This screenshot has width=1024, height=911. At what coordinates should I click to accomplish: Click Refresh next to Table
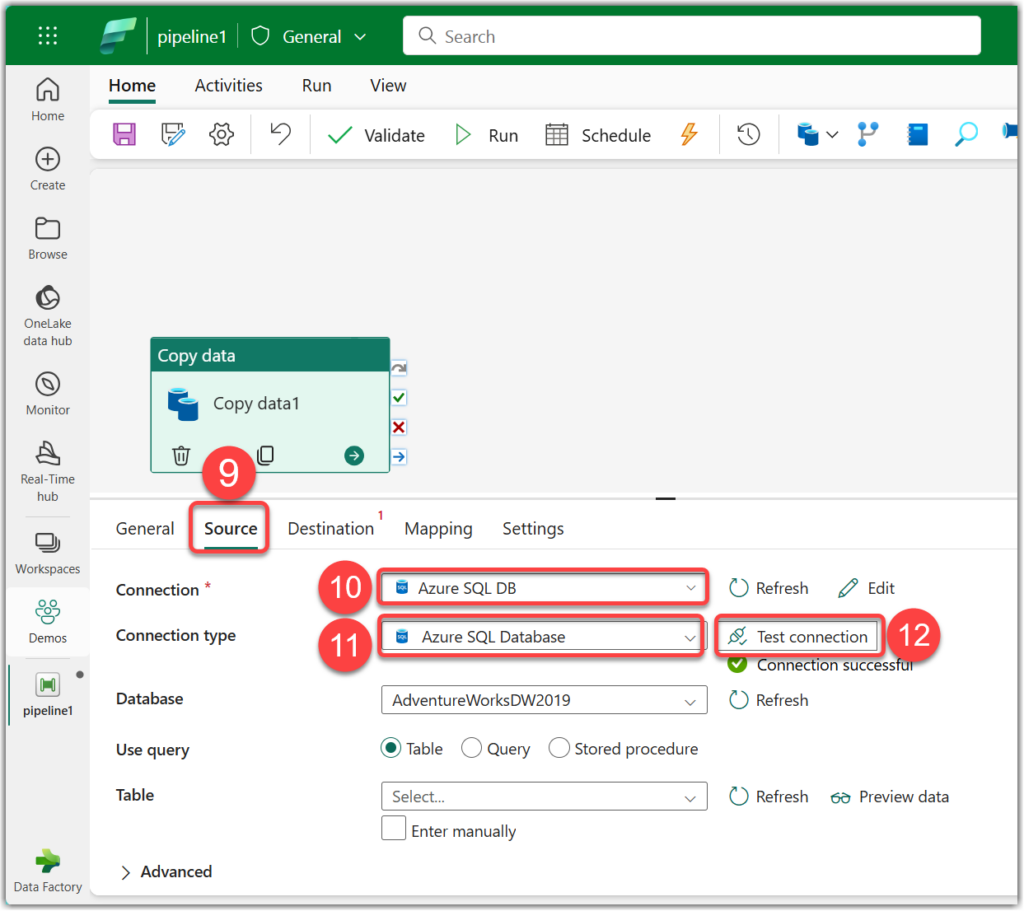coord(769,796)
